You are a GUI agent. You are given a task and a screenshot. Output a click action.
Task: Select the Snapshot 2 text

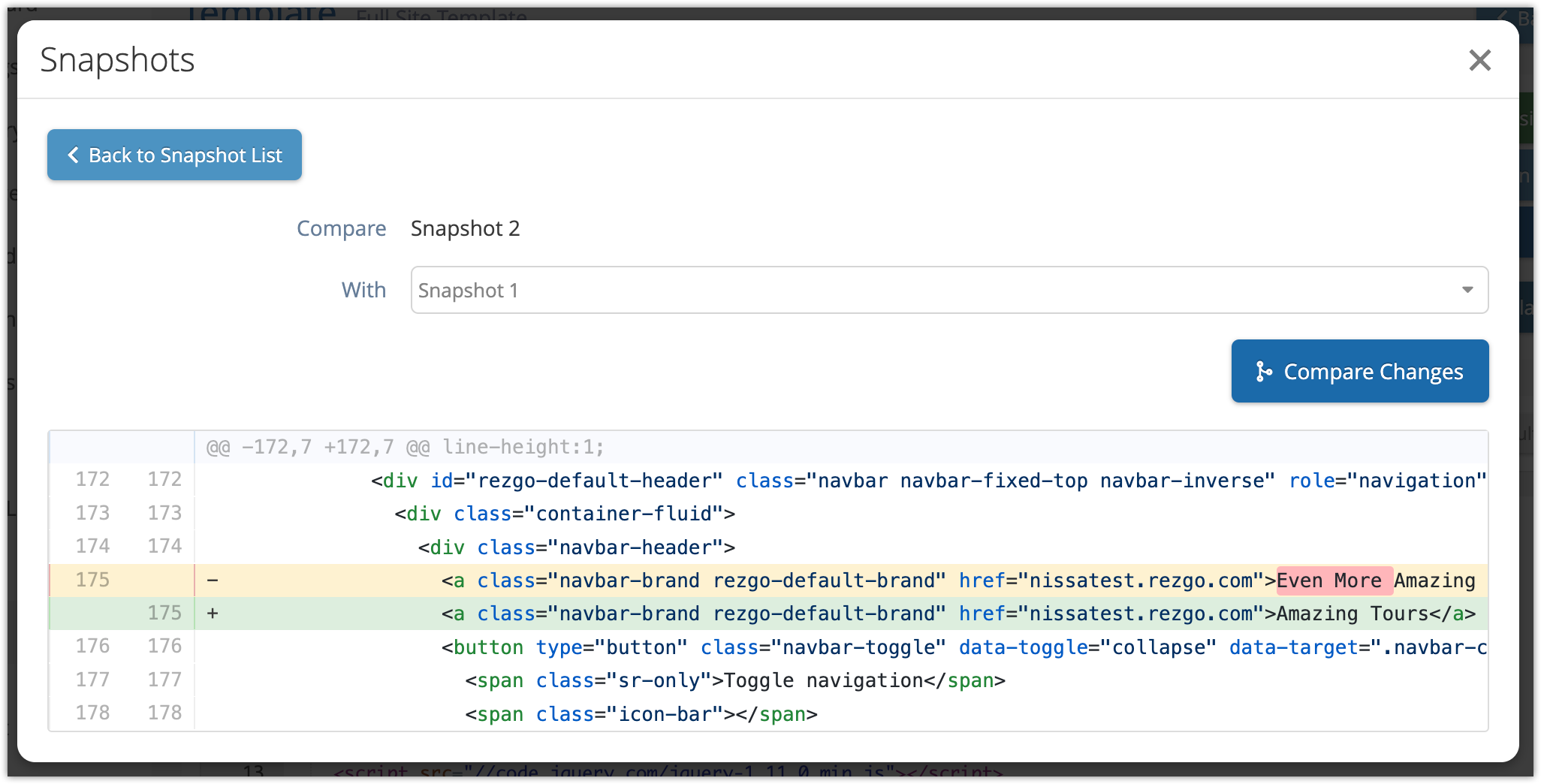coord(465,228)
